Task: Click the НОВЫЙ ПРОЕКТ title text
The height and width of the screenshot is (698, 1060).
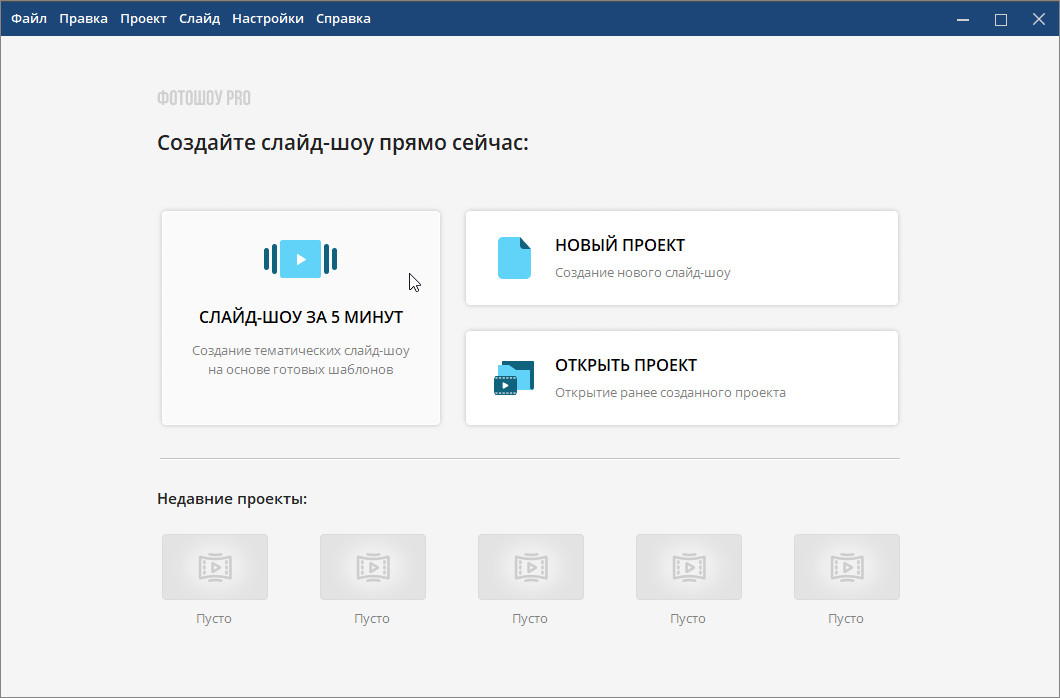Action: coord(620,246)
